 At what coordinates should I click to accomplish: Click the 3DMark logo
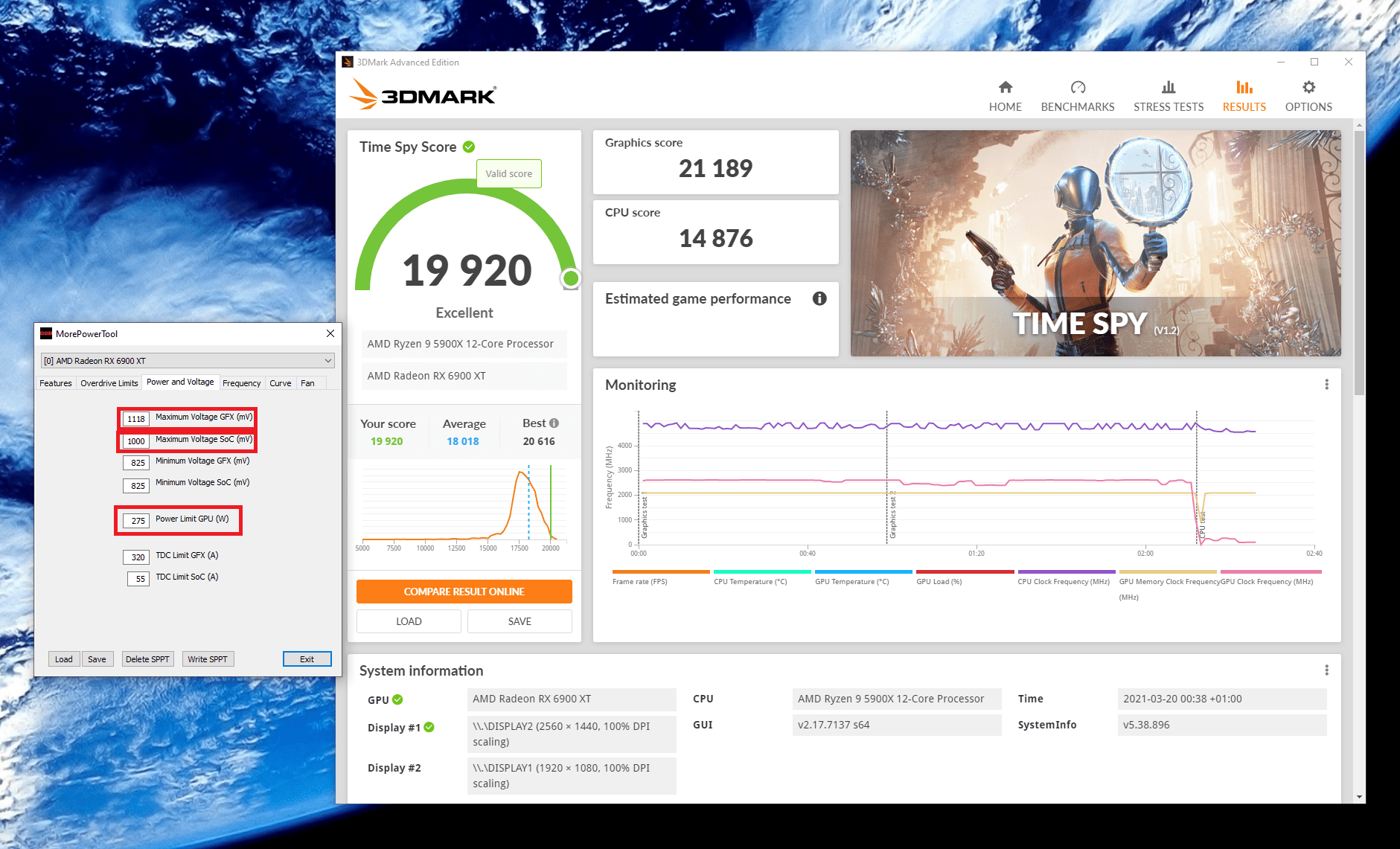(423, 94)
